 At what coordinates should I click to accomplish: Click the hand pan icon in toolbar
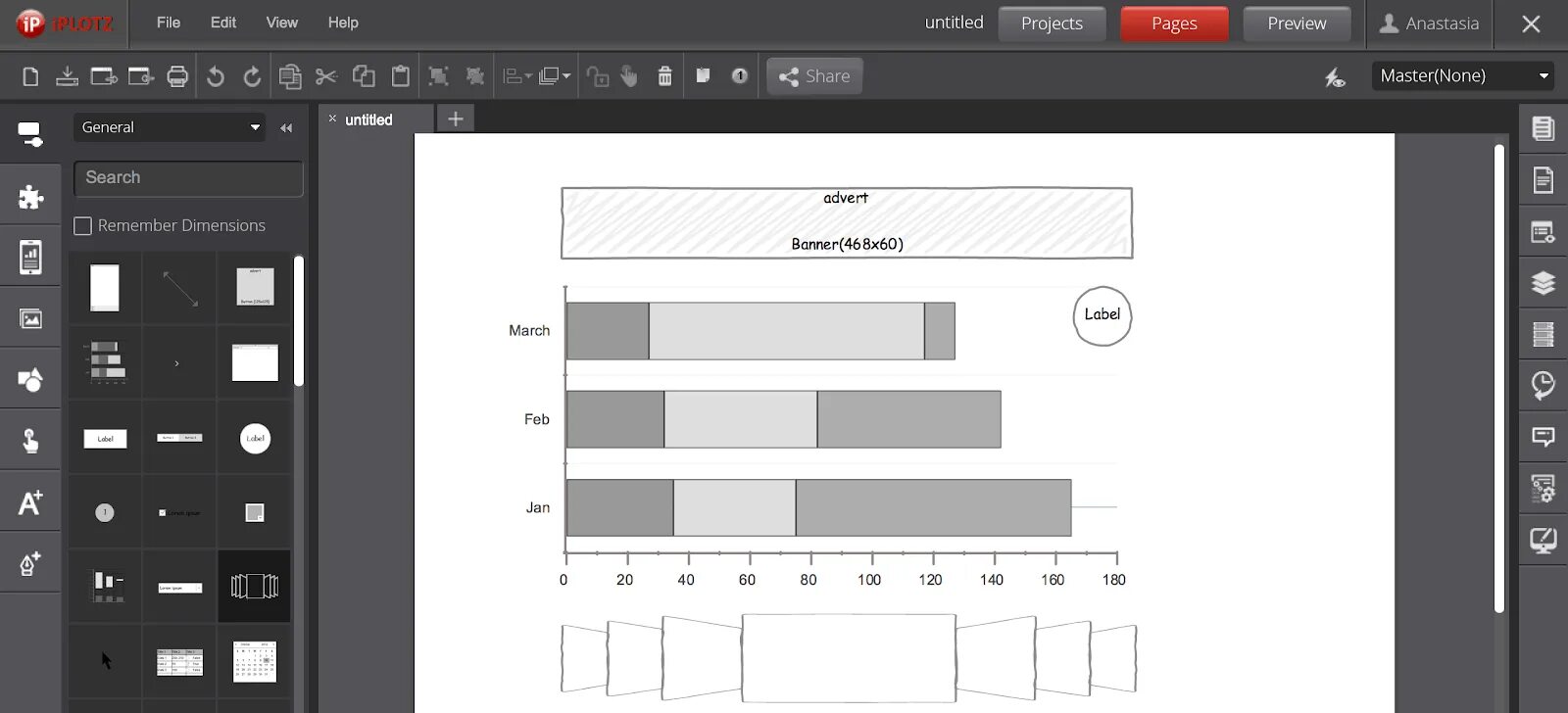coord(629,76)
